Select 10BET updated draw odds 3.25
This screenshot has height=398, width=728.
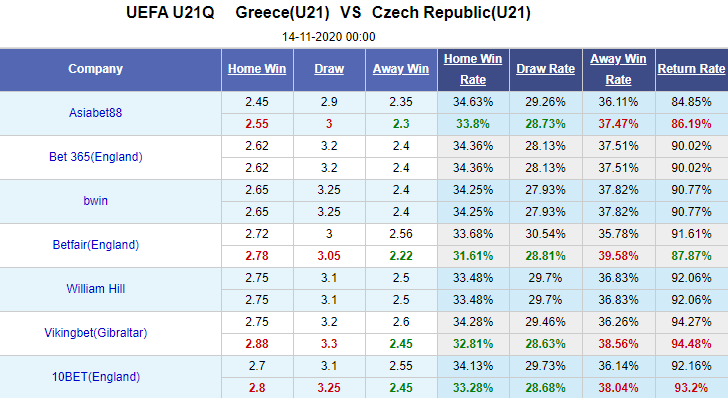point(329,388)
